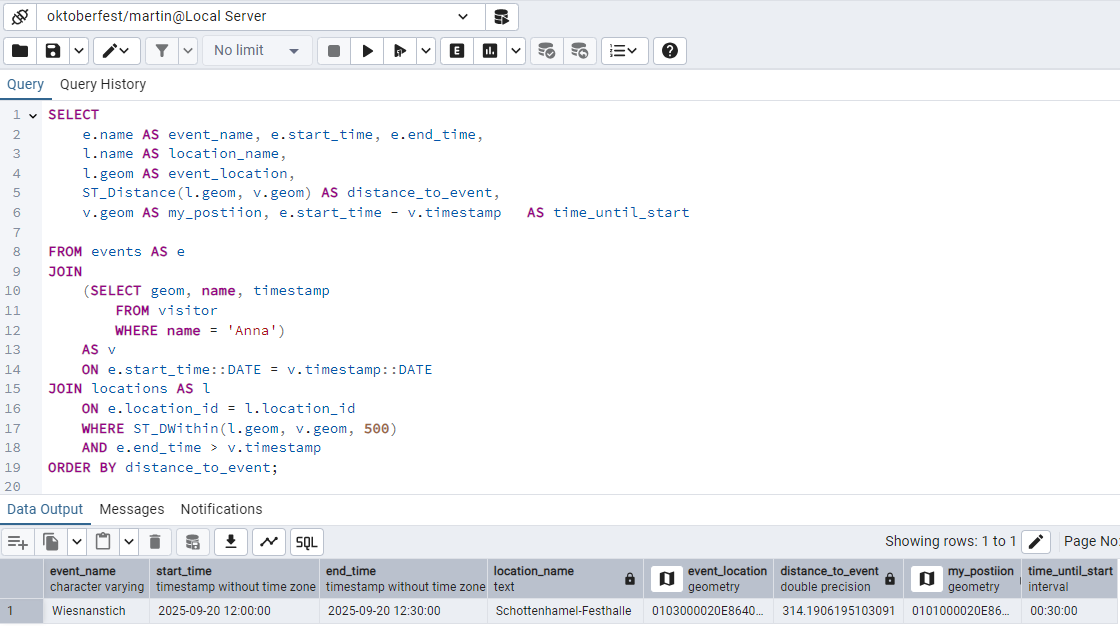
Task: Click the 0103000020E8640 geometry cell
Action: pos(708,611)
